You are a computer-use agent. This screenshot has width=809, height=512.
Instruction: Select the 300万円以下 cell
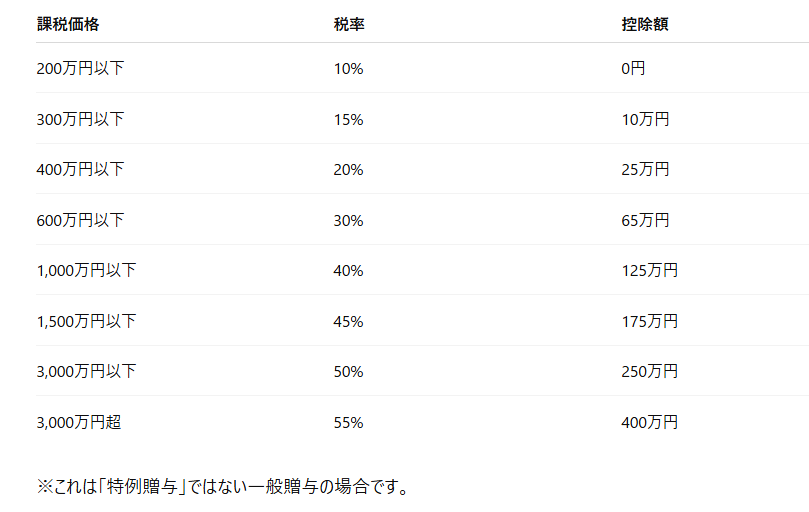80,119
